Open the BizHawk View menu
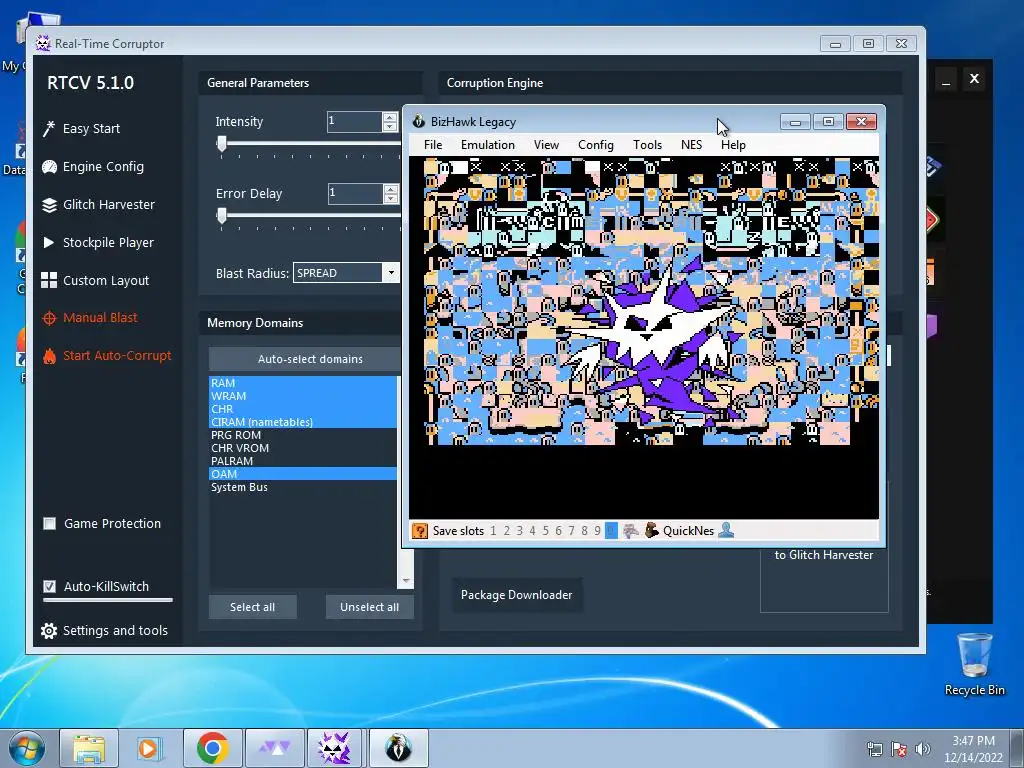The image size is (1024, 768). (x=546, y=145)
